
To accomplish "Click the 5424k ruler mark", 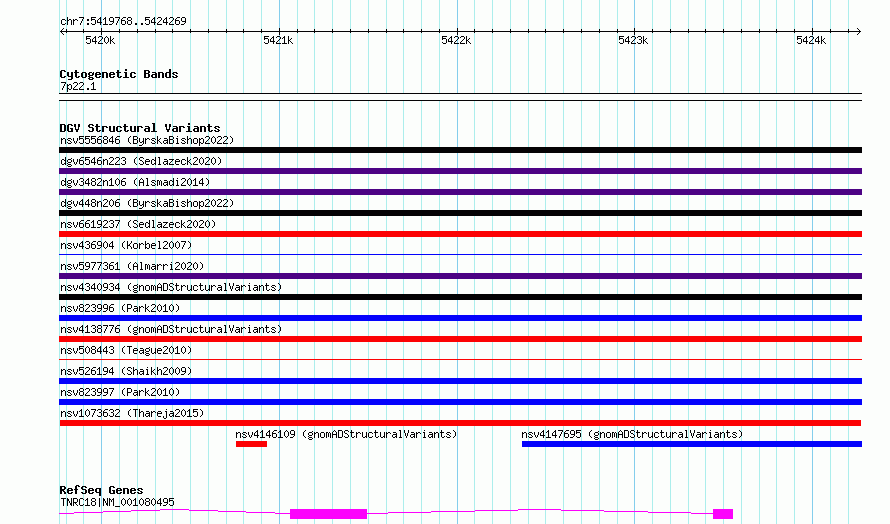I will coord(811,40).
